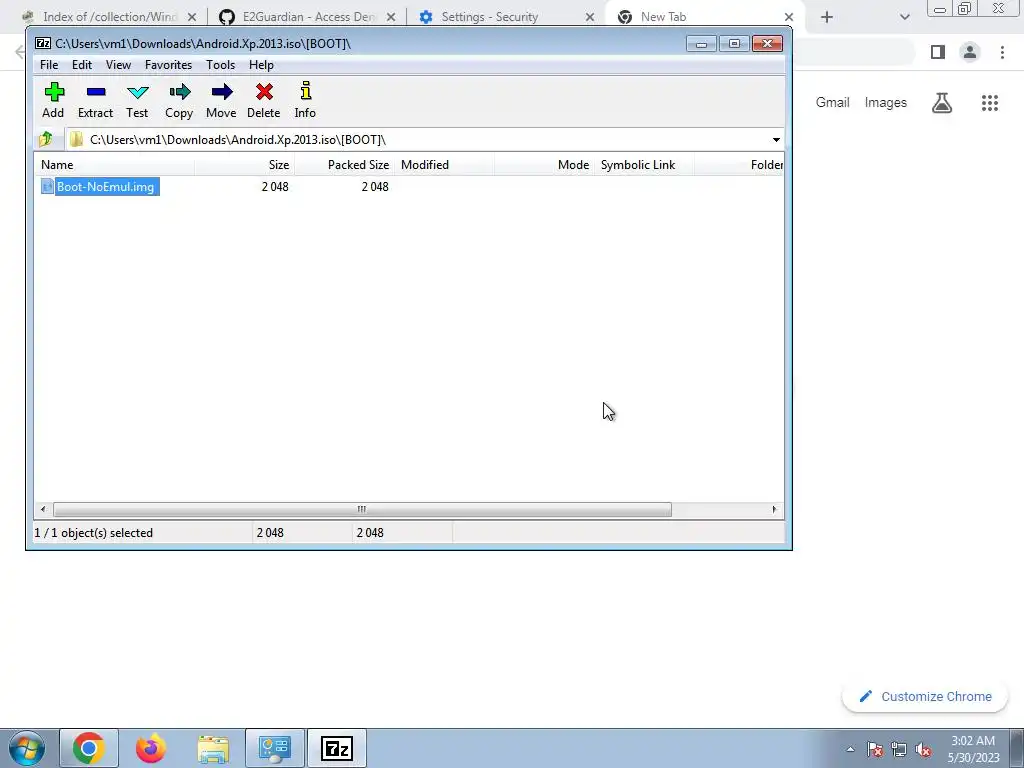This screenshot has width=1024, height=768.
Task: Click the muted volume tray icon
Action: click(923, 749)
